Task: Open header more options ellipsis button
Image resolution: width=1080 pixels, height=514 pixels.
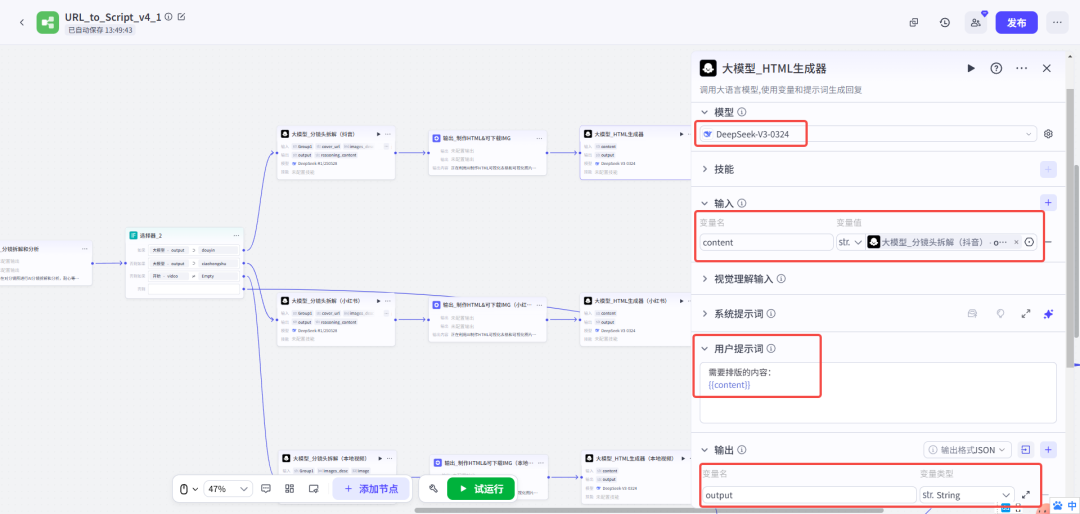Action: click(x=1057, y=22)
